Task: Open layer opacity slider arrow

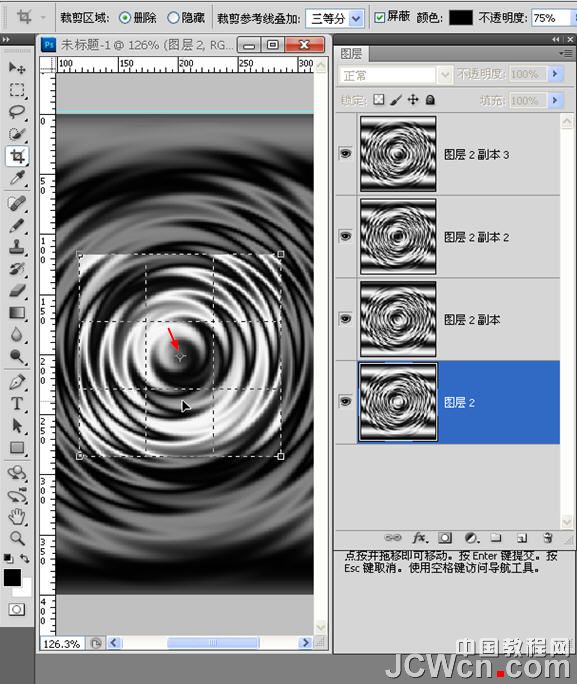Action: 555,74
